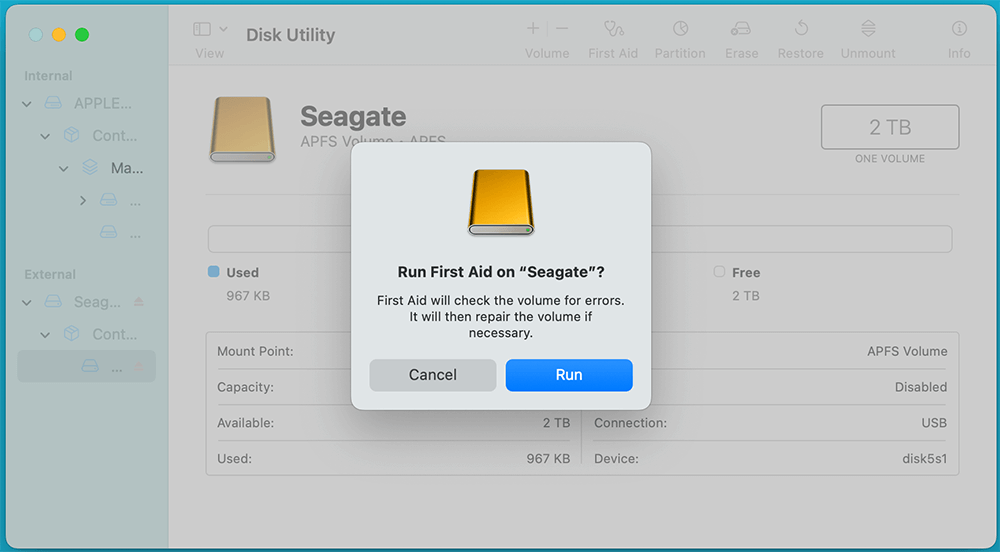1000x552 pixels.
Task: Click the yellow minimize window button
Action: click(59, 34)
